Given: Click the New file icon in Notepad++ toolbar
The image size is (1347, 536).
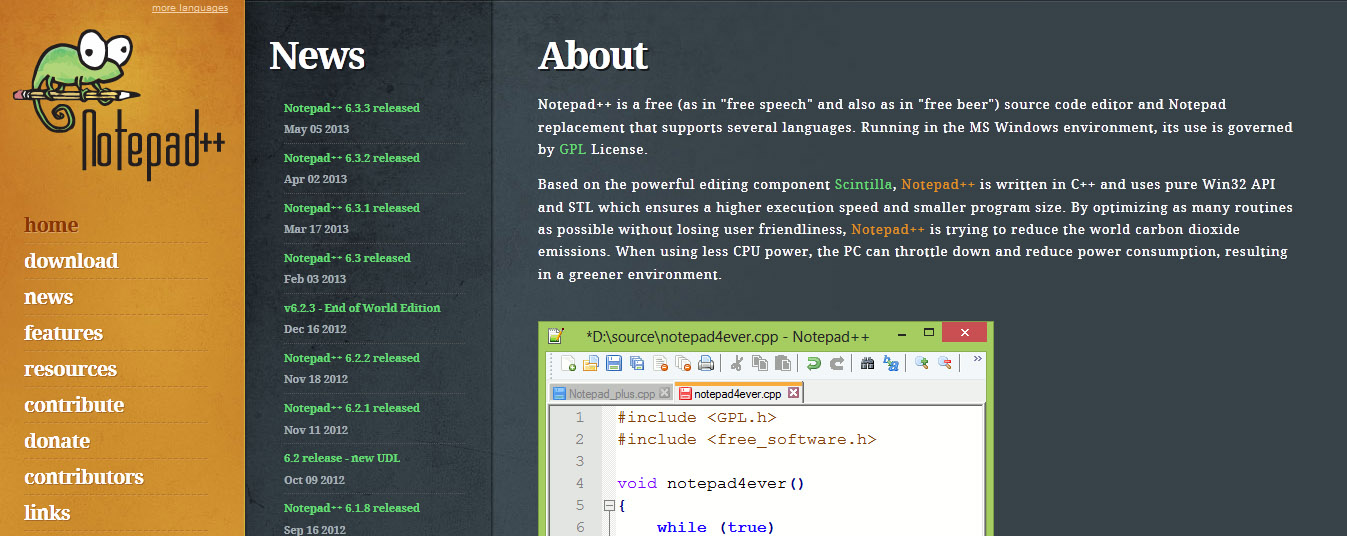Looking at the screenshot, I should coord(568,363).
